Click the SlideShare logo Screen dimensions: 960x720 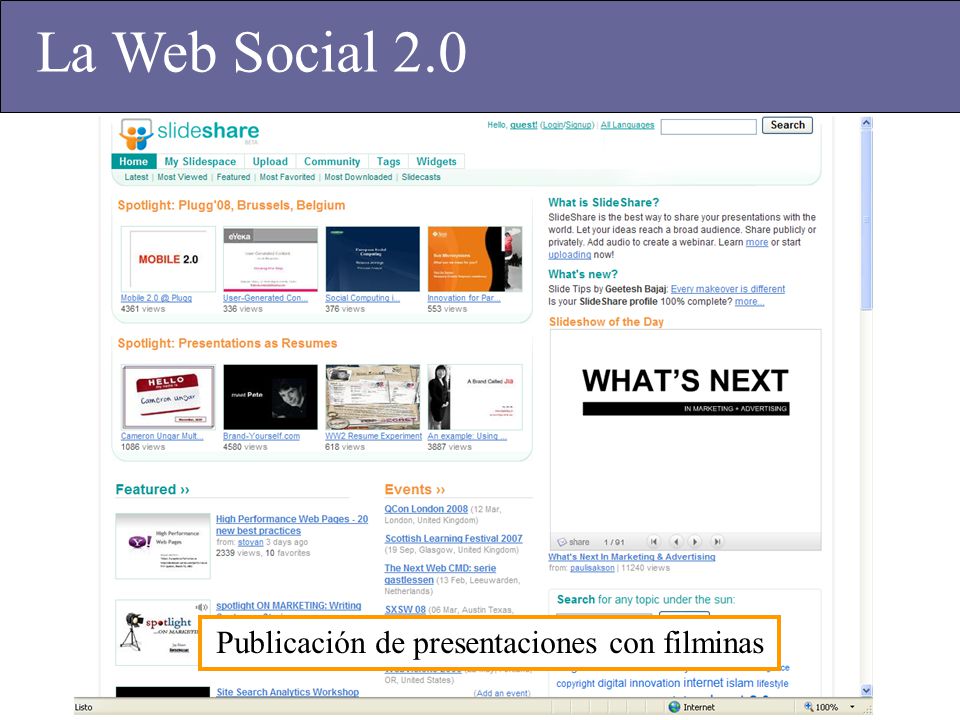(190, 133)
